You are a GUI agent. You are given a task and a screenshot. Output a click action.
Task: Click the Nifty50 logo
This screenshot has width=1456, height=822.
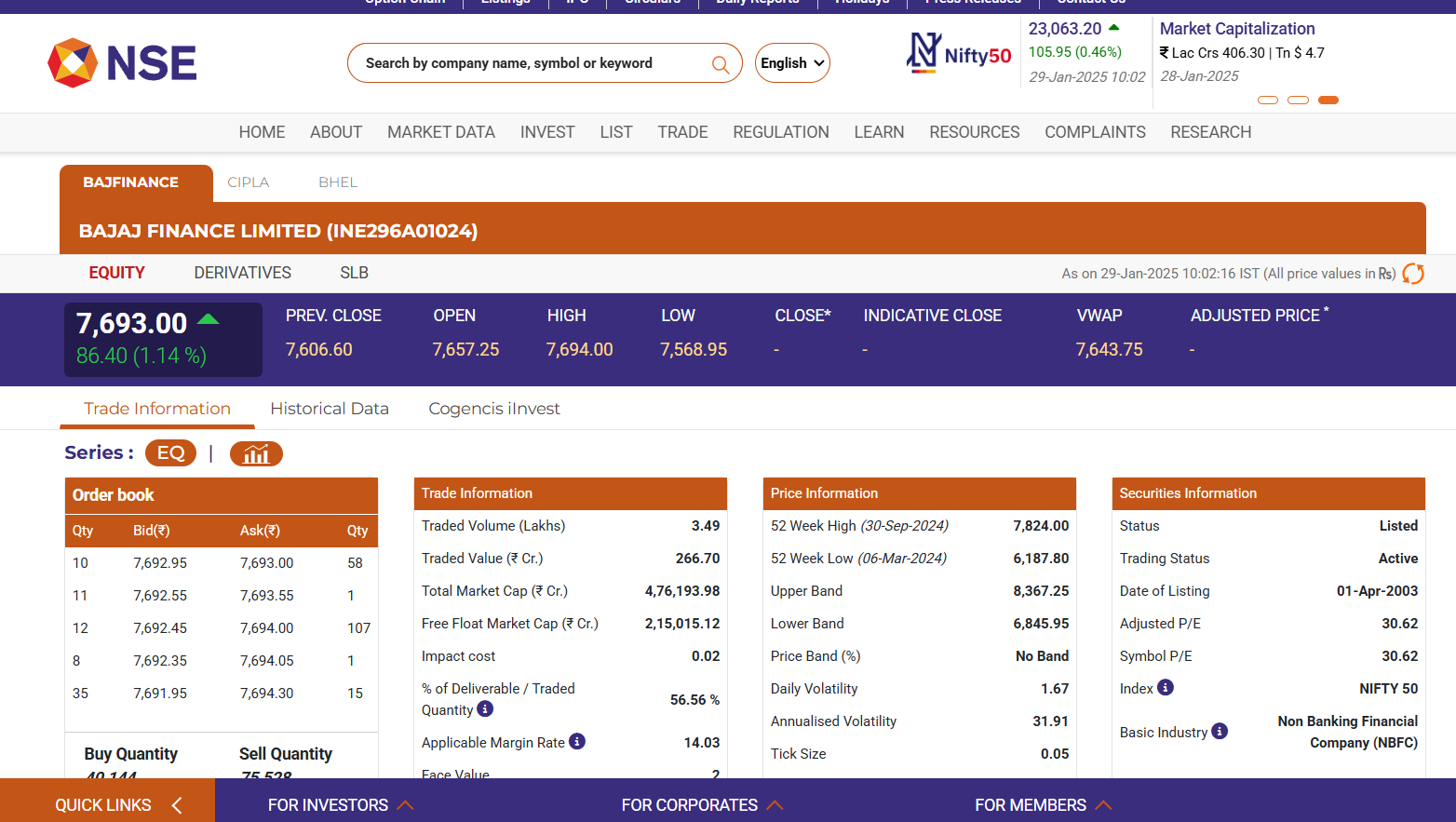pos(959,54)
